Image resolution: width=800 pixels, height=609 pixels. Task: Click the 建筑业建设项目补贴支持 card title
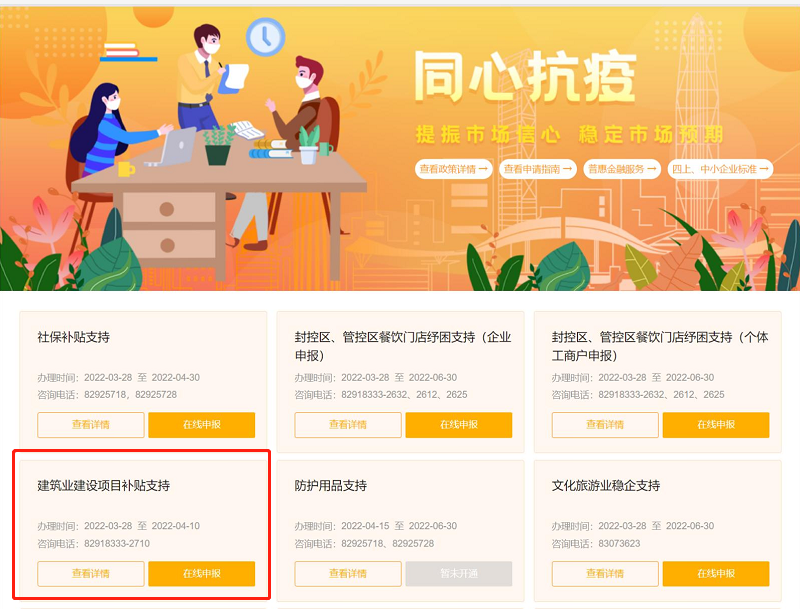pyautogui.click(x=104, y=486)
